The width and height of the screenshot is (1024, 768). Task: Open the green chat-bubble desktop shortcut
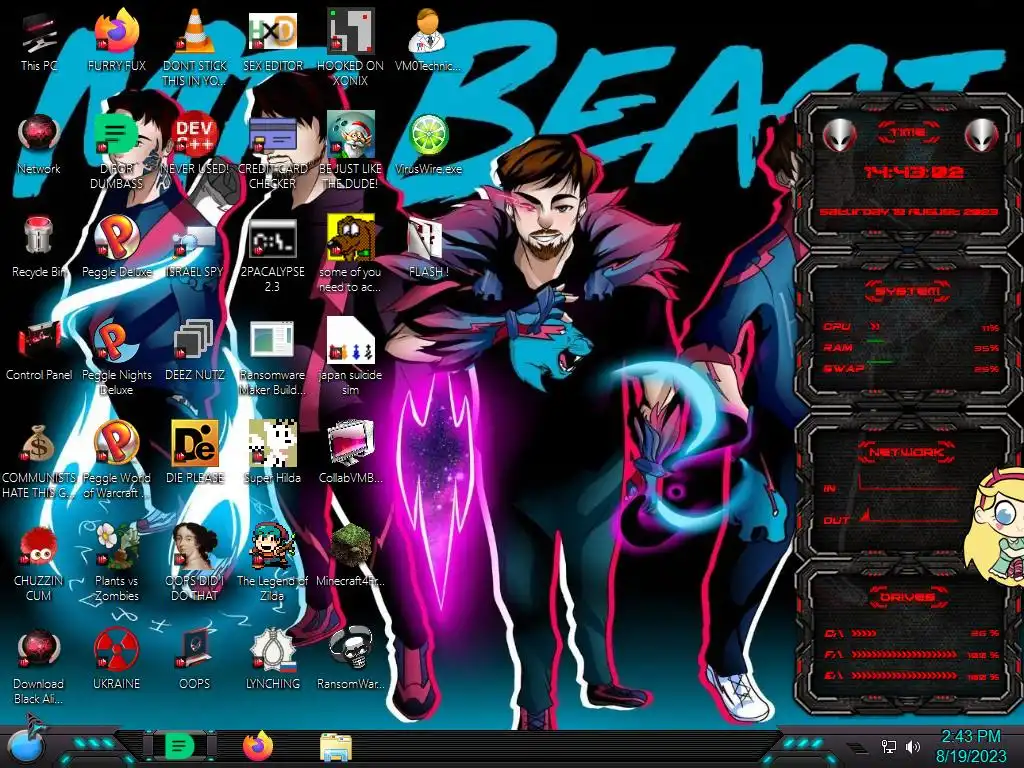tap(116, 150)
